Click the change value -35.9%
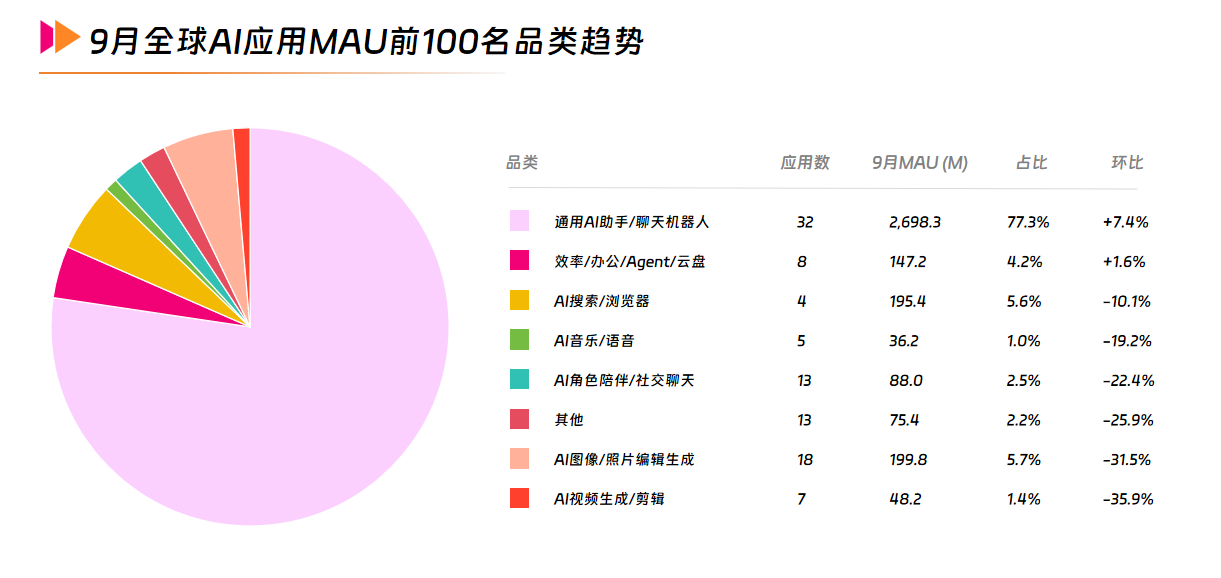The width and height of the screenshot is (1221, 578). click(1128, 498)
